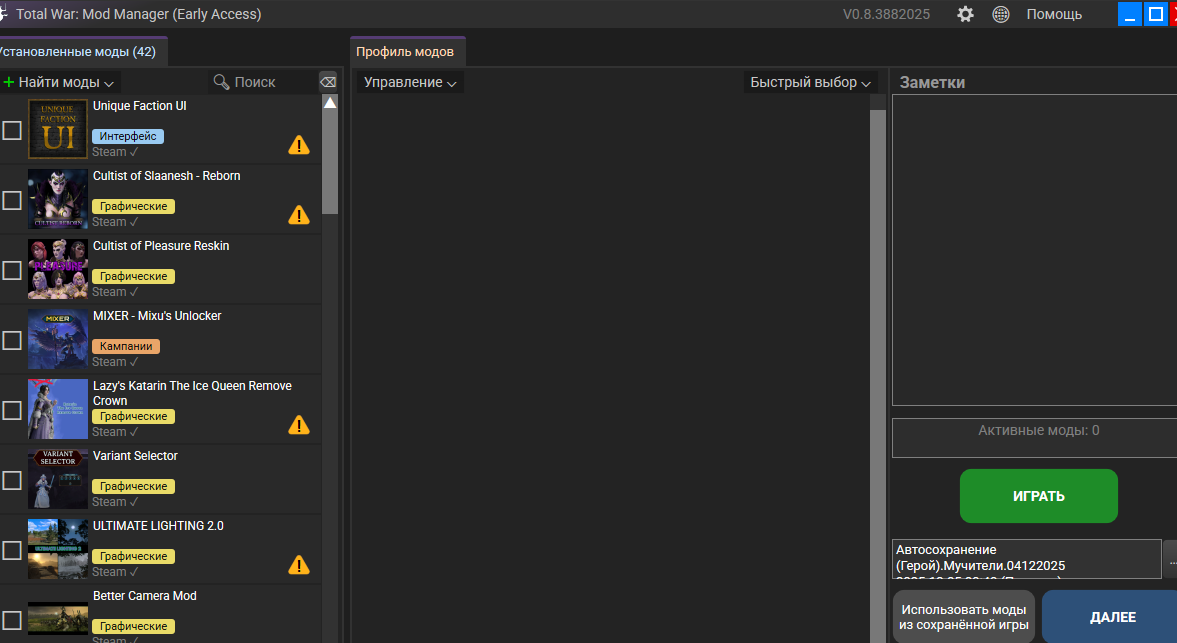Image resolution: width=1177 pixels, height=643 pixels.
Task: Enable the Variant Selector mod checkbox
Action: pyautogui.click(x=12, y=480)
